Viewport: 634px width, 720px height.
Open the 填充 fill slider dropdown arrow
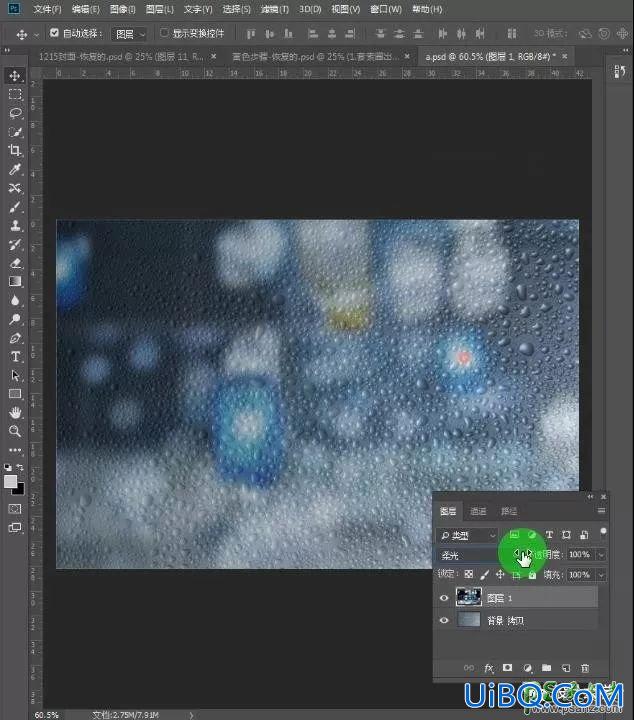tap(601, 574)
